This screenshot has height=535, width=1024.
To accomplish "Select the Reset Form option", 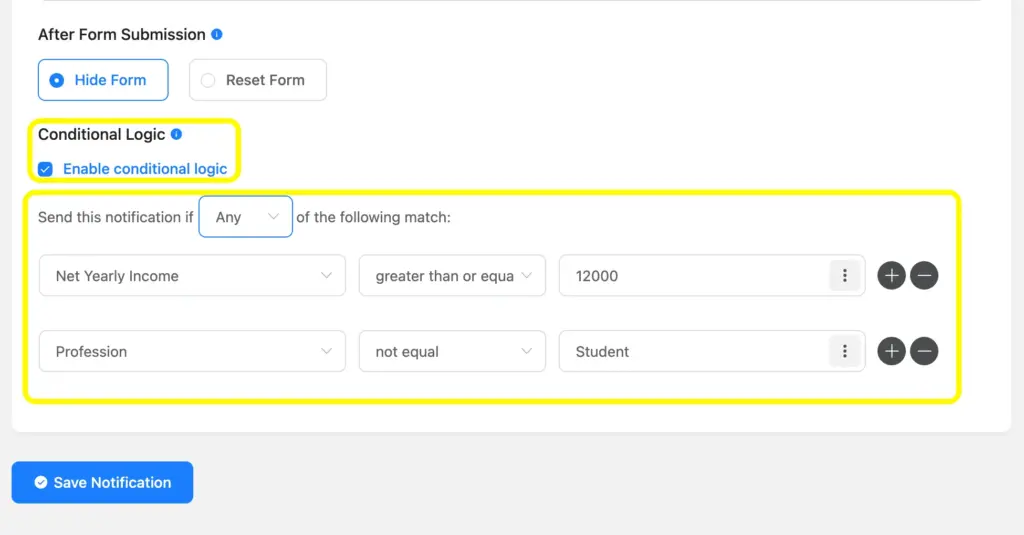I will click(x=258, y=80).
